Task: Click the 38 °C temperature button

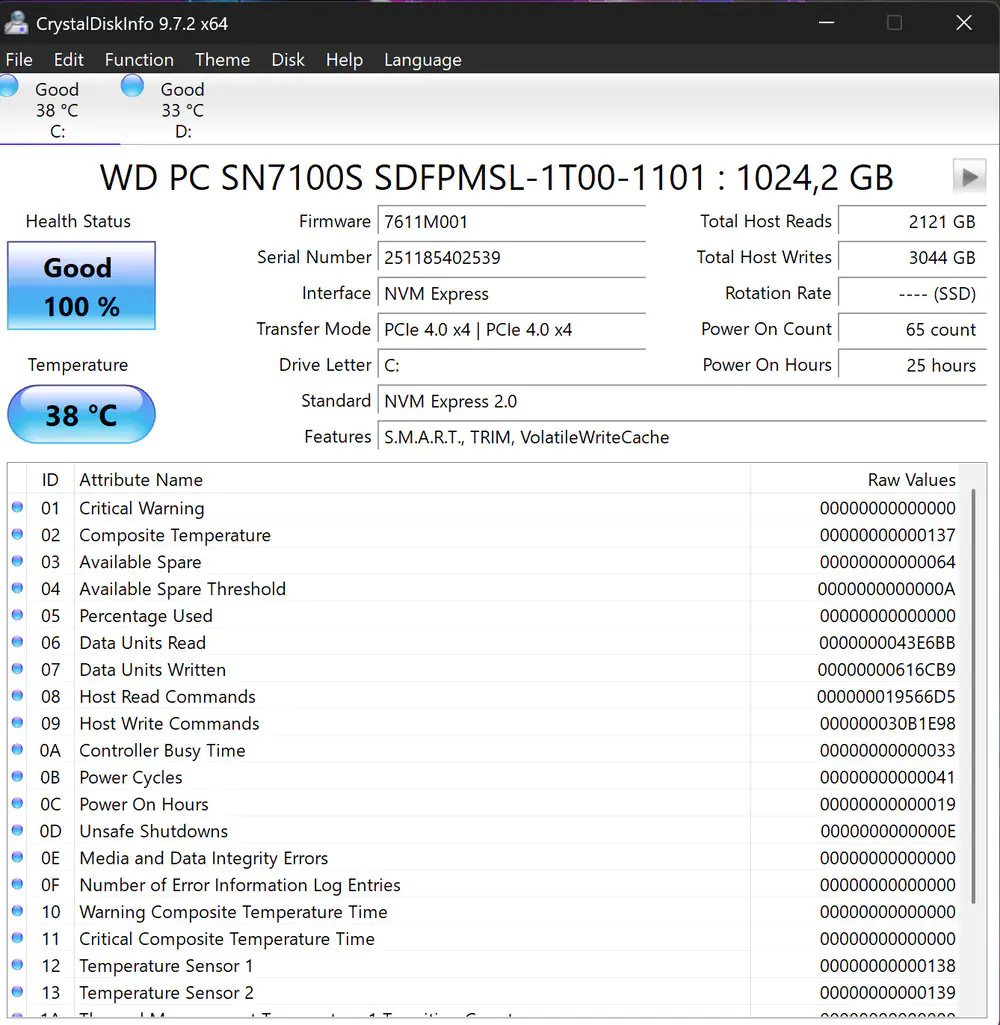Action: pyautogui.click(x=82, y=414)
